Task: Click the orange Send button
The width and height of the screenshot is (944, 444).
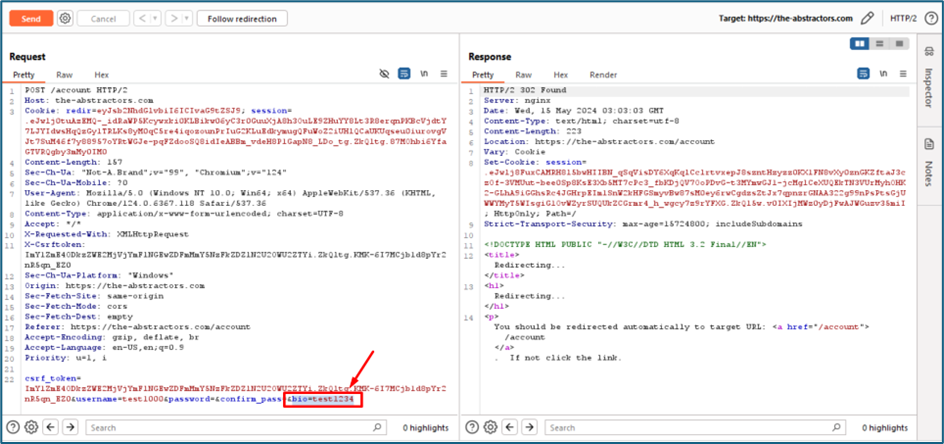Action: pyautogui.click(x=31, y=19)
